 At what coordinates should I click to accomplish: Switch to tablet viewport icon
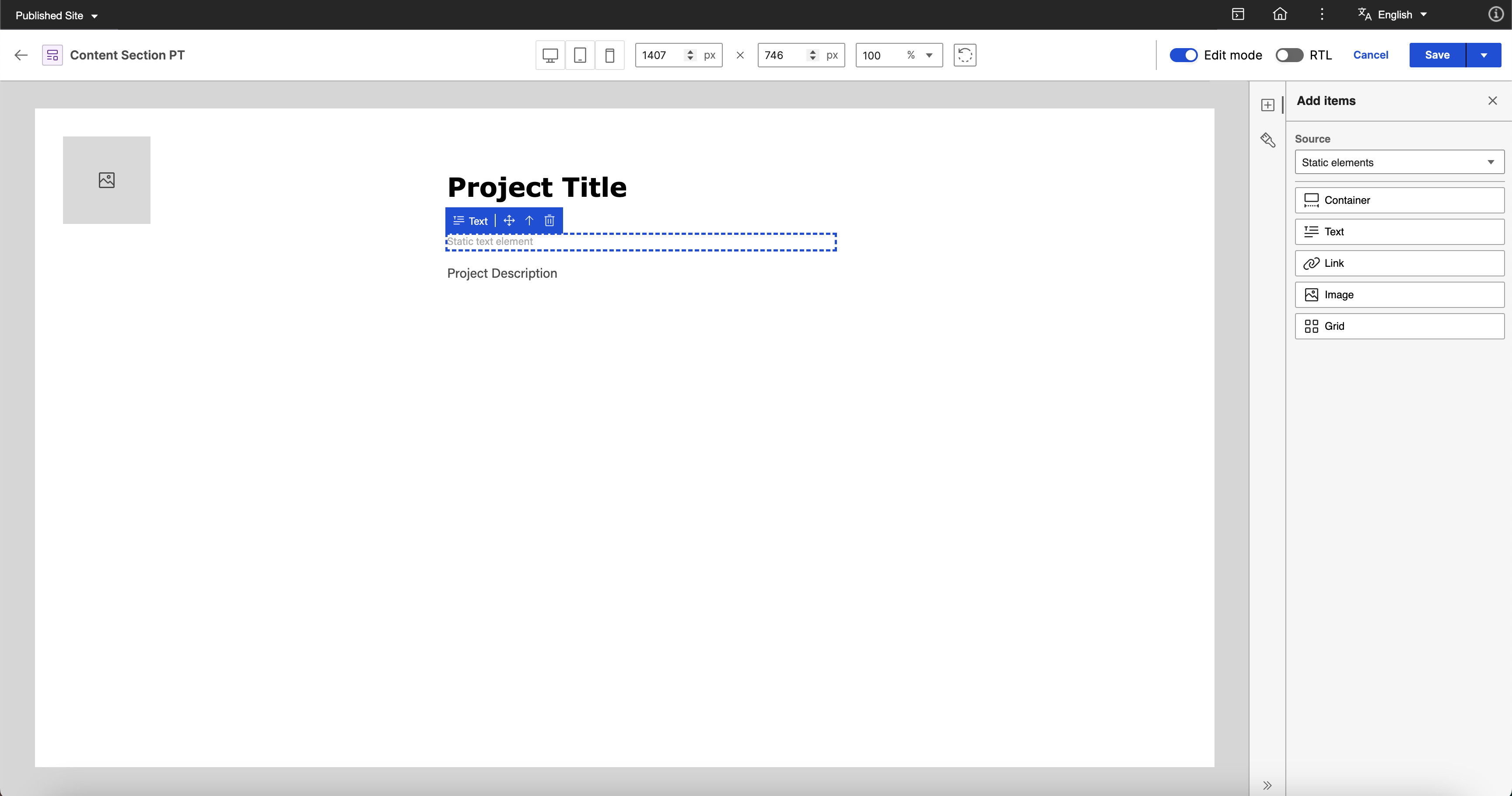(x=580, y=55)
